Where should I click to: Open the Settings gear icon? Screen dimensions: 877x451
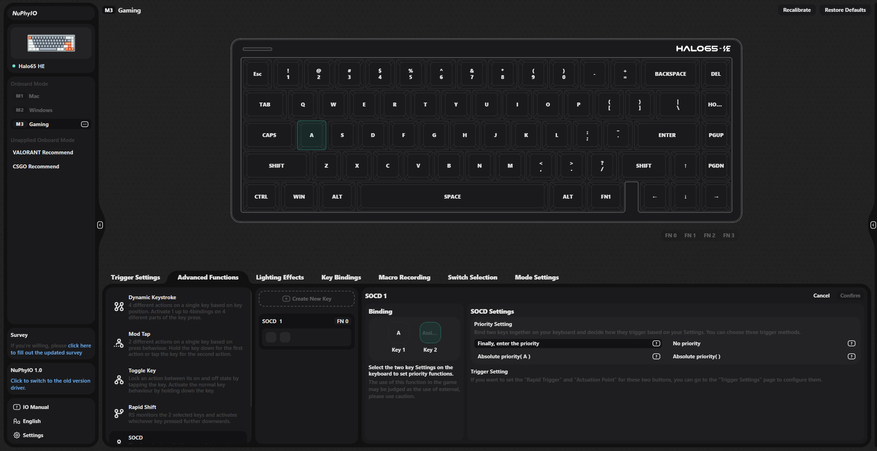pyautogui.click(x=16, y=435)
